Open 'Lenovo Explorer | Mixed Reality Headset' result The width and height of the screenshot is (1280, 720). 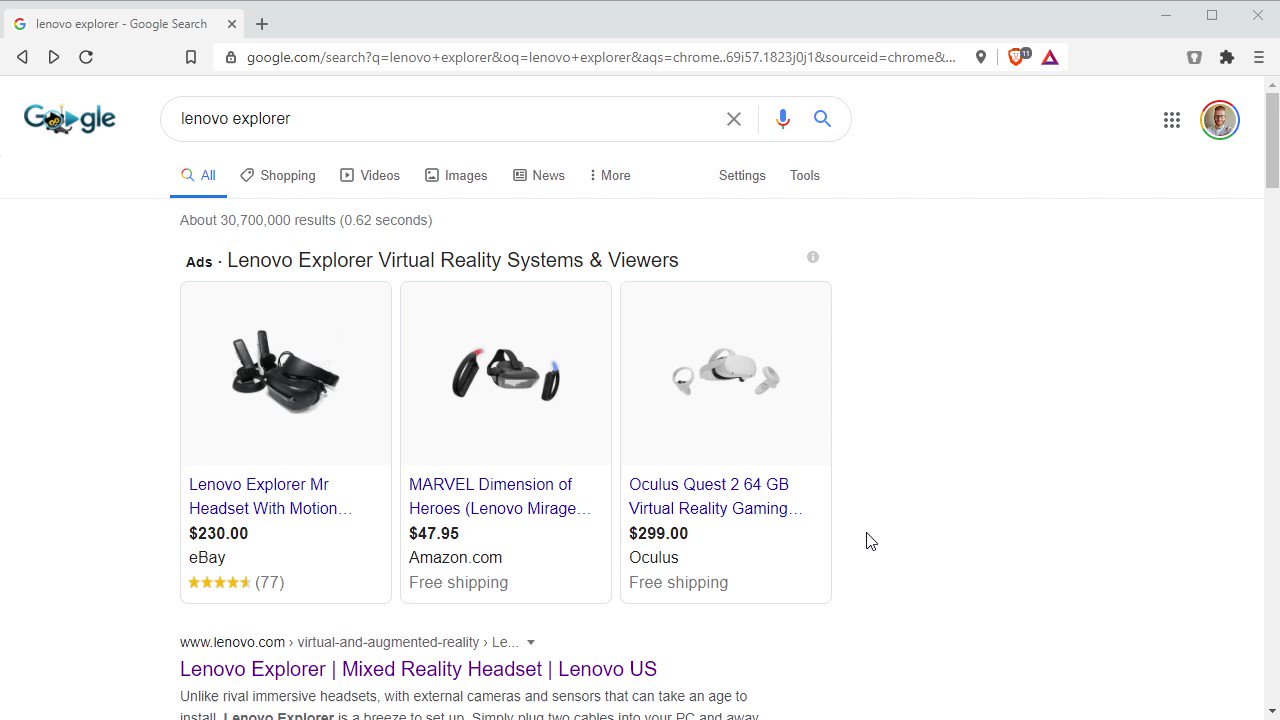[x=418, y=669]
